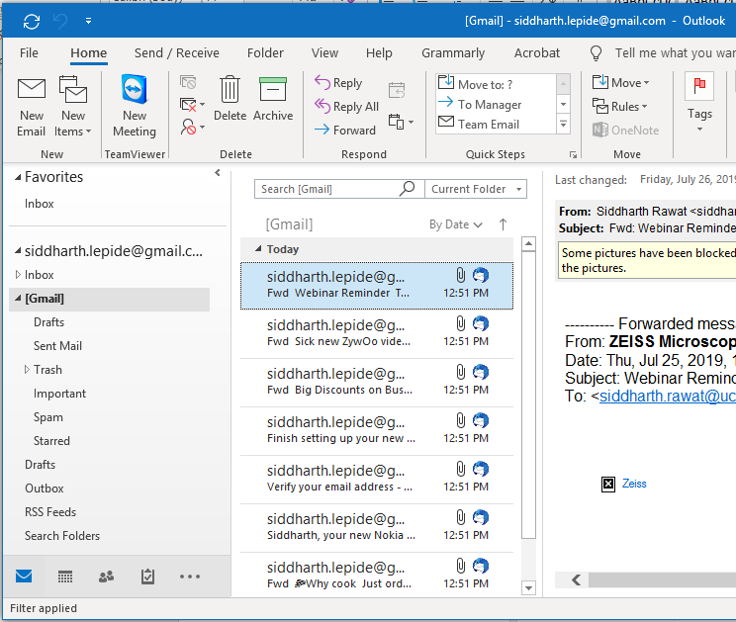Click the search magnifier icon
736x622 pixels.
click(x=407, y=189)
